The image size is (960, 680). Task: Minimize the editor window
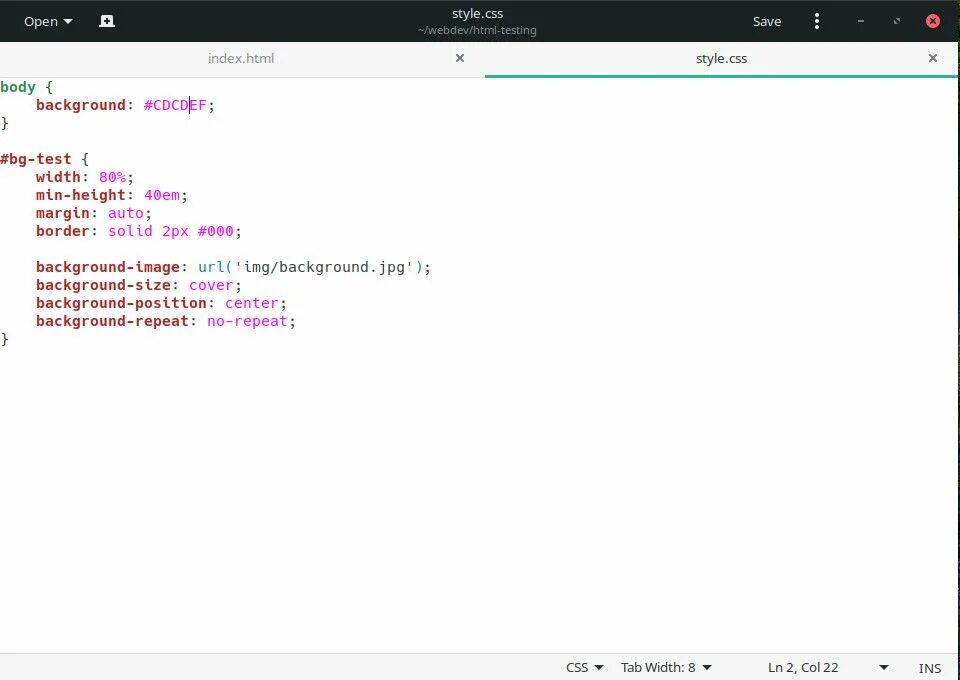point(861,21)
